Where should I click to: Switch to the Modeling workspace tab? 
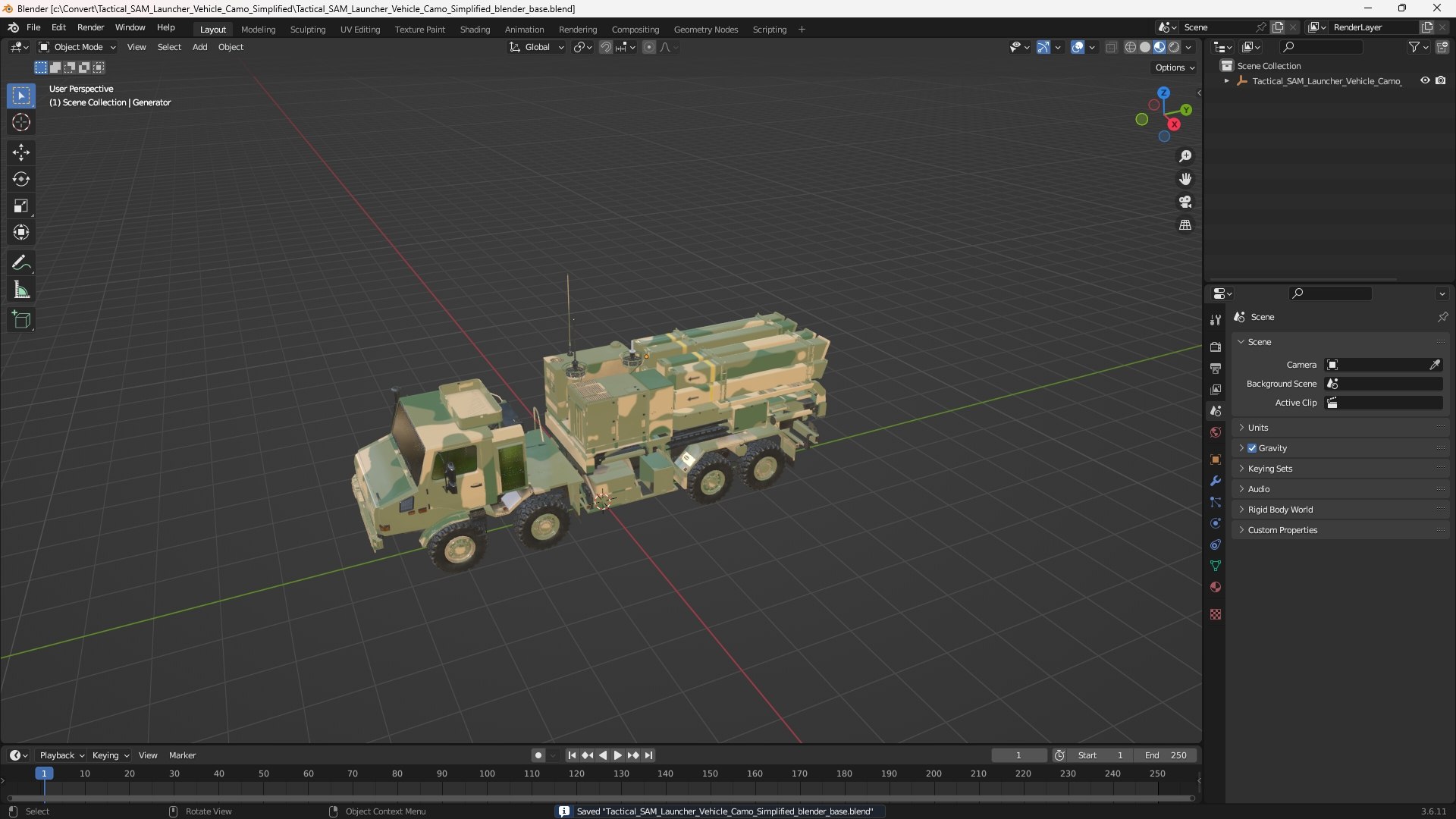tap(258, 30)
